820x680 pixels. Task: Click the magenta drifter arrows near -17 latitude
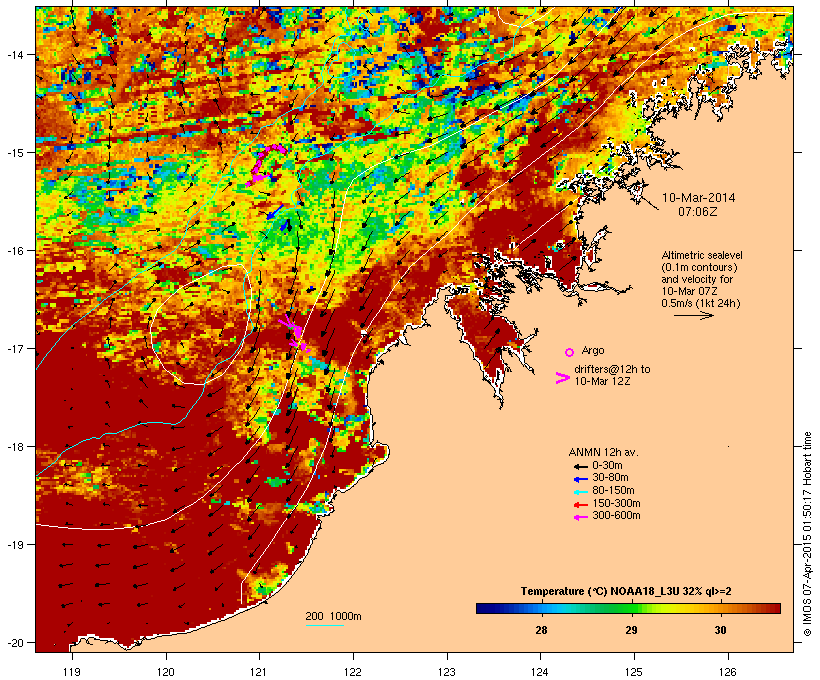pyautogui.click(x=294, y=333)
